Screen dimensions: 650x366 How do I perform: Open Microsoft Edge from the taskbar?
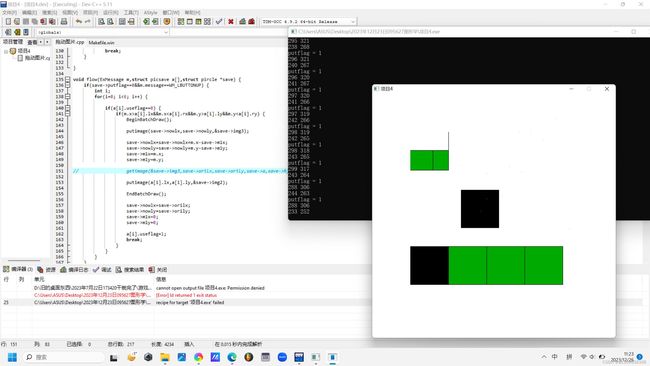pos(232,357)
